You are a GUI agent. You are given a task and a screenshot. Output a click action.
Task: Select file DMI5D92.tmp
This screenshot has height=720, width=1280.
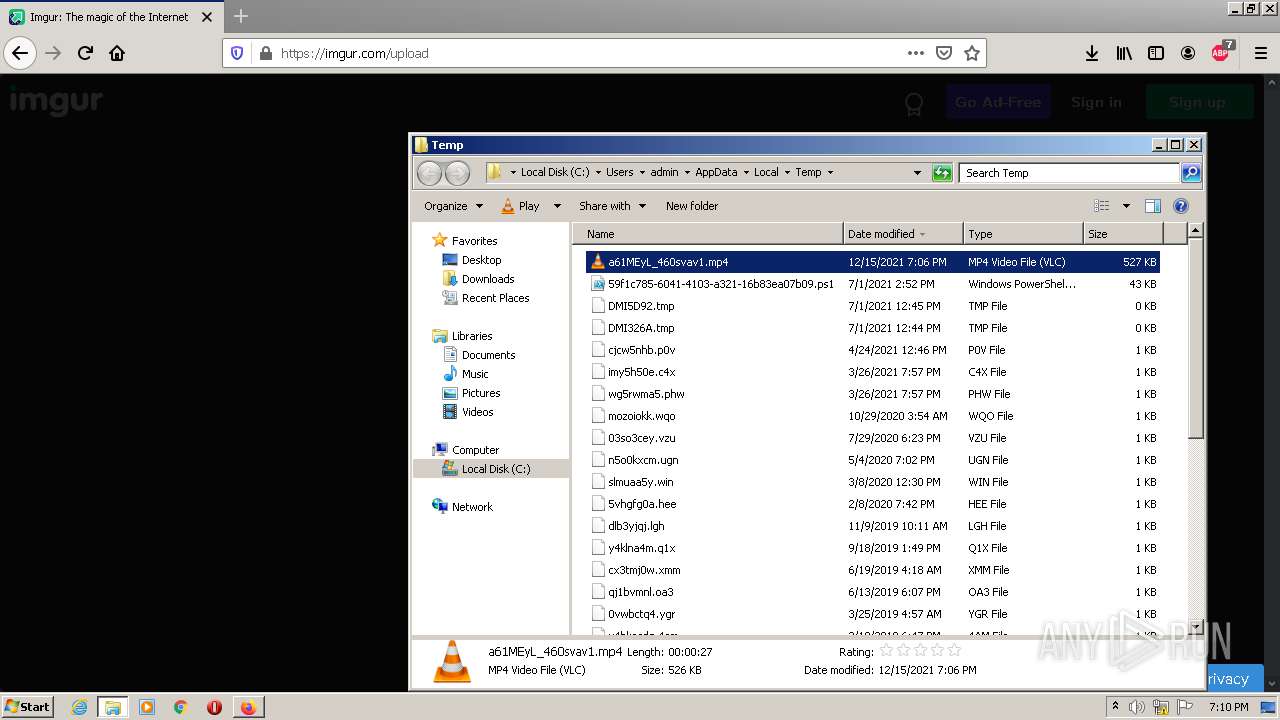pos(872,306)
